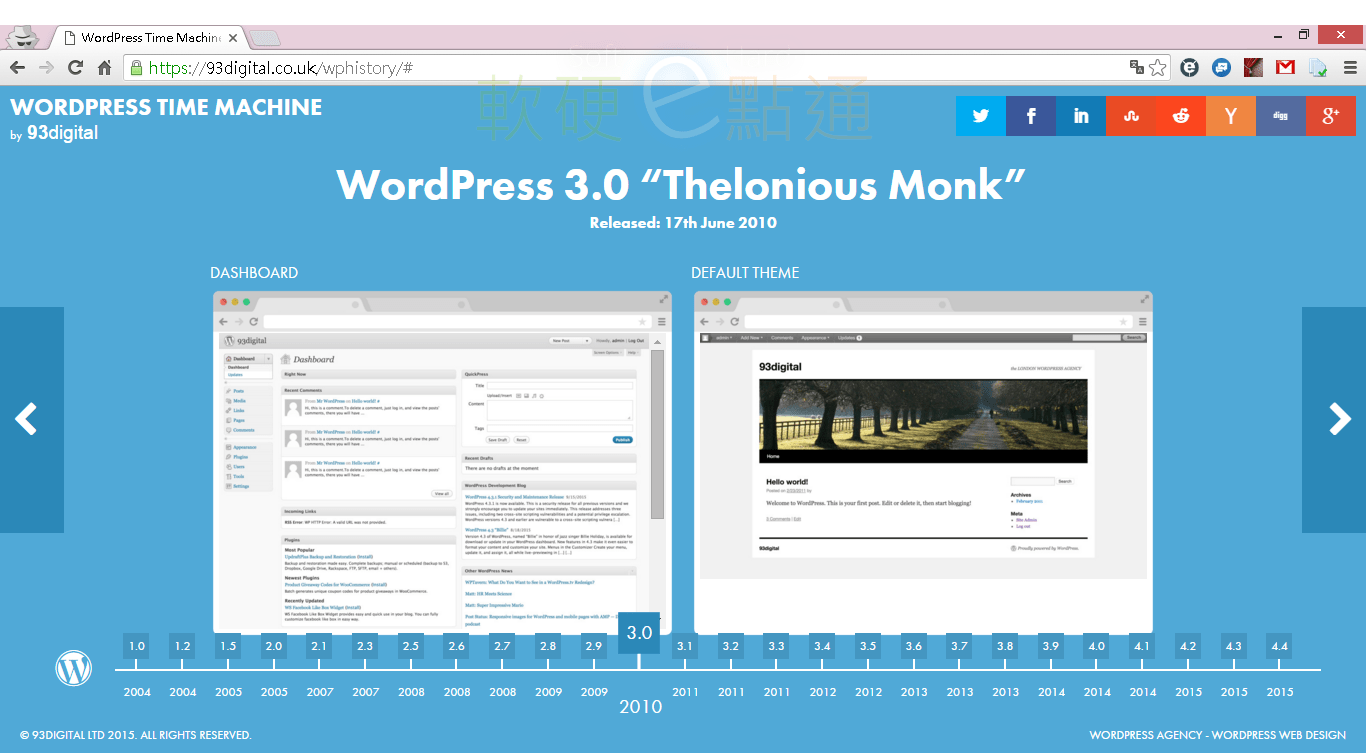Image resolution: width=1366 pixels, height=753 pixels.
Task: Open the WordPress Web Design footer link
Action: coord(1279,735)
